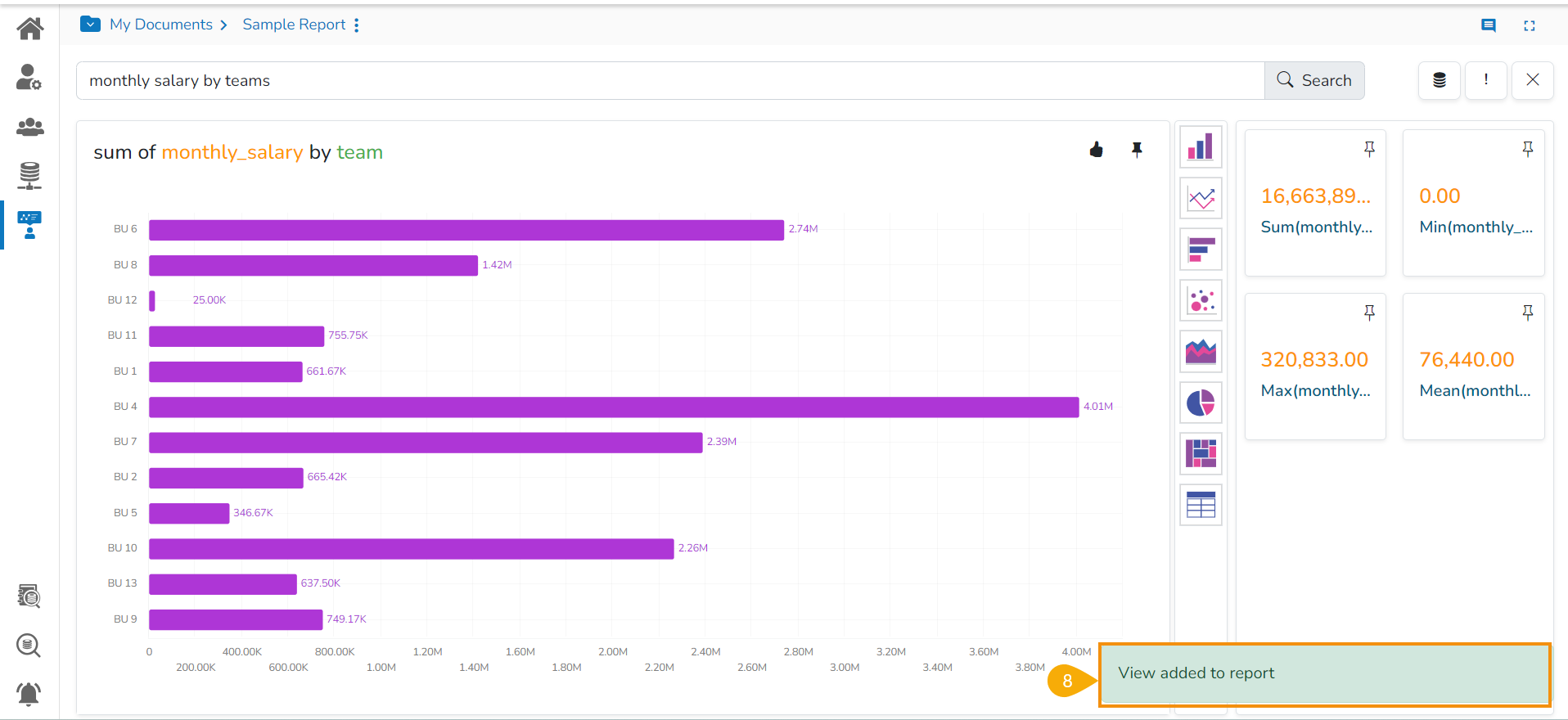Toggle the full screen expand icon
Screen dimensions: 1568x720
1529,25
